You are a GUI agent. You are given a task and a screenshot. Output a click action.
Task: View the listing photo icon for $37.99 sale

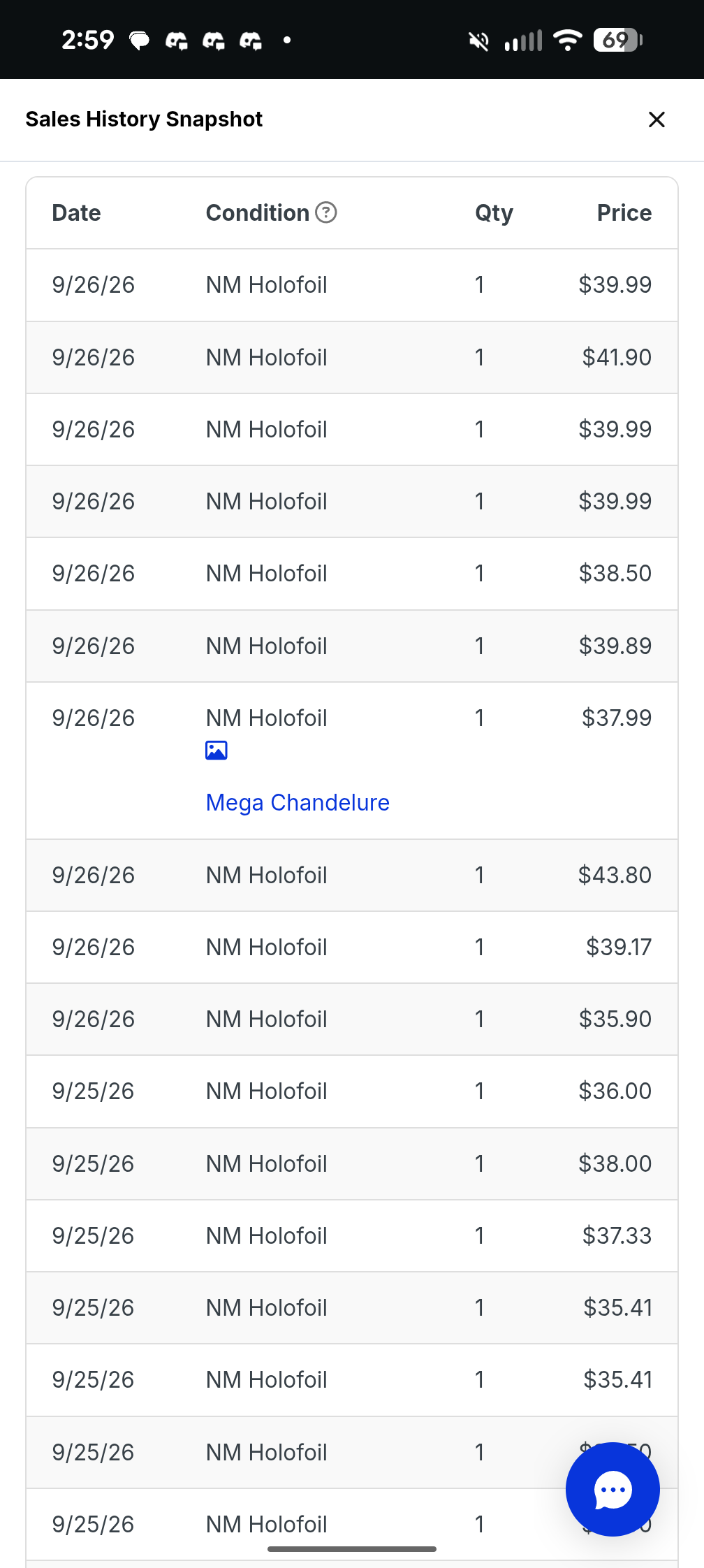(217, 750)
